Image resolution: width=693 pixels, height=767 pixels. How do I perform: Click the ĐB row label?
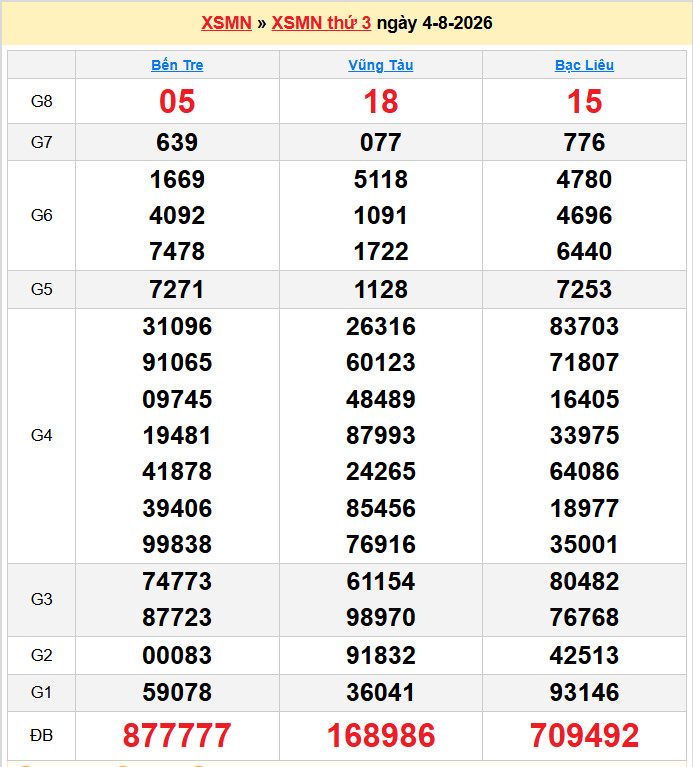click(x=42, y=735)
